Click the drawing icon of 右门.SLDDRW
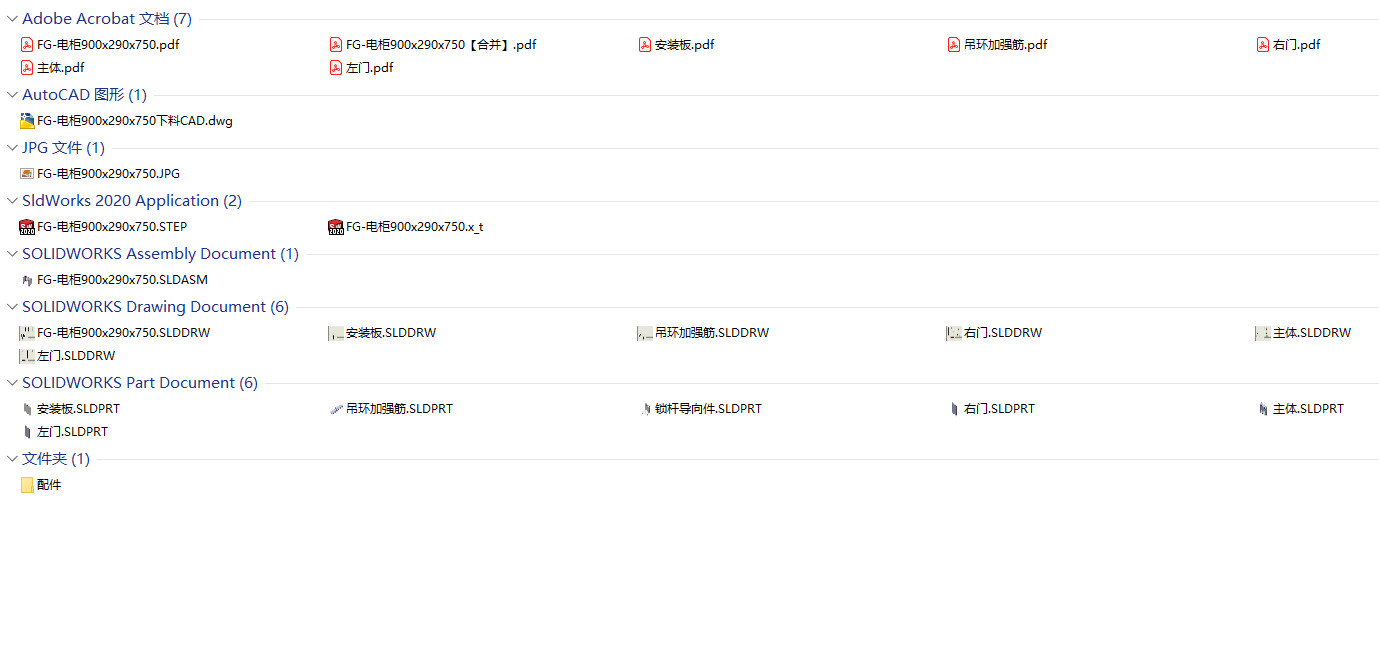Image resolution: width=1379 pixels, height=657 pixels. pos(954,333)
